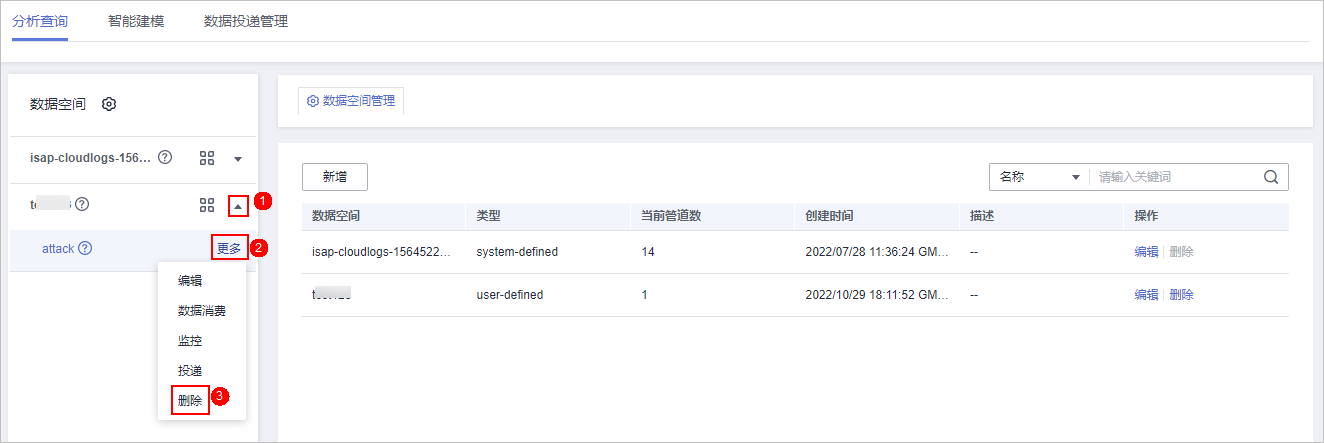Viewport: 1324px width, 443px height.
Task: Switch to 智能建模 tab
Action: (x=136, y=21)
